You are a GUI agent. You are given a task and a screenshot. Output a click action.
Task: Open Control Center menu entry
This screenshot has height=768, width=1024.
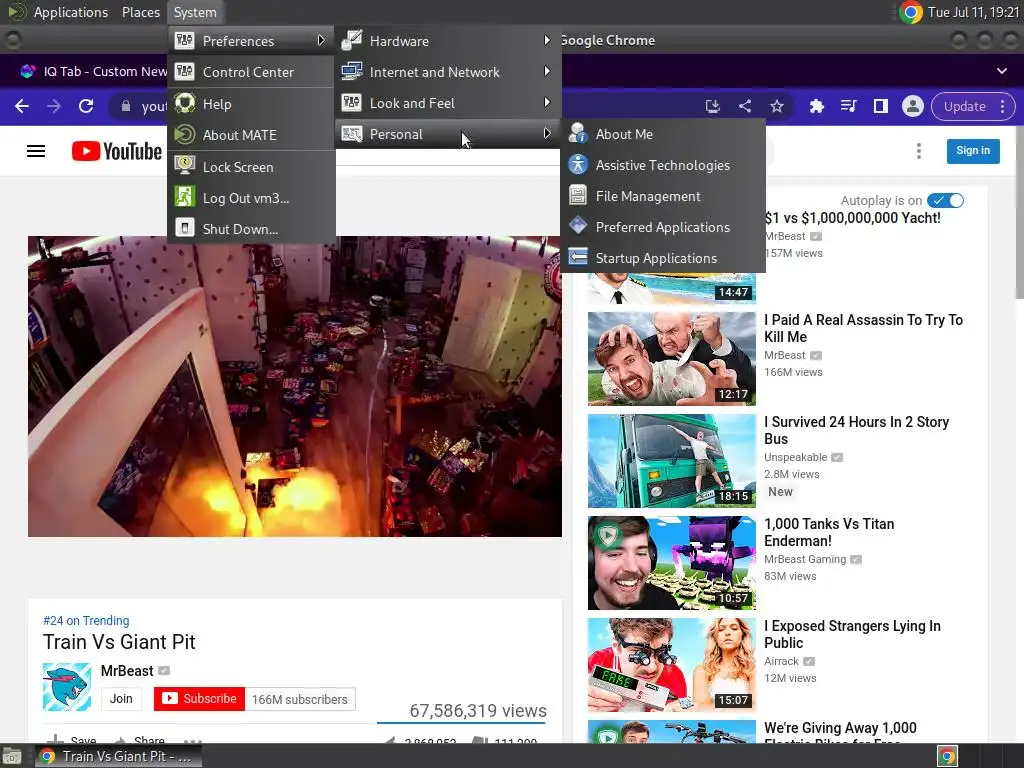click(251, 72)
